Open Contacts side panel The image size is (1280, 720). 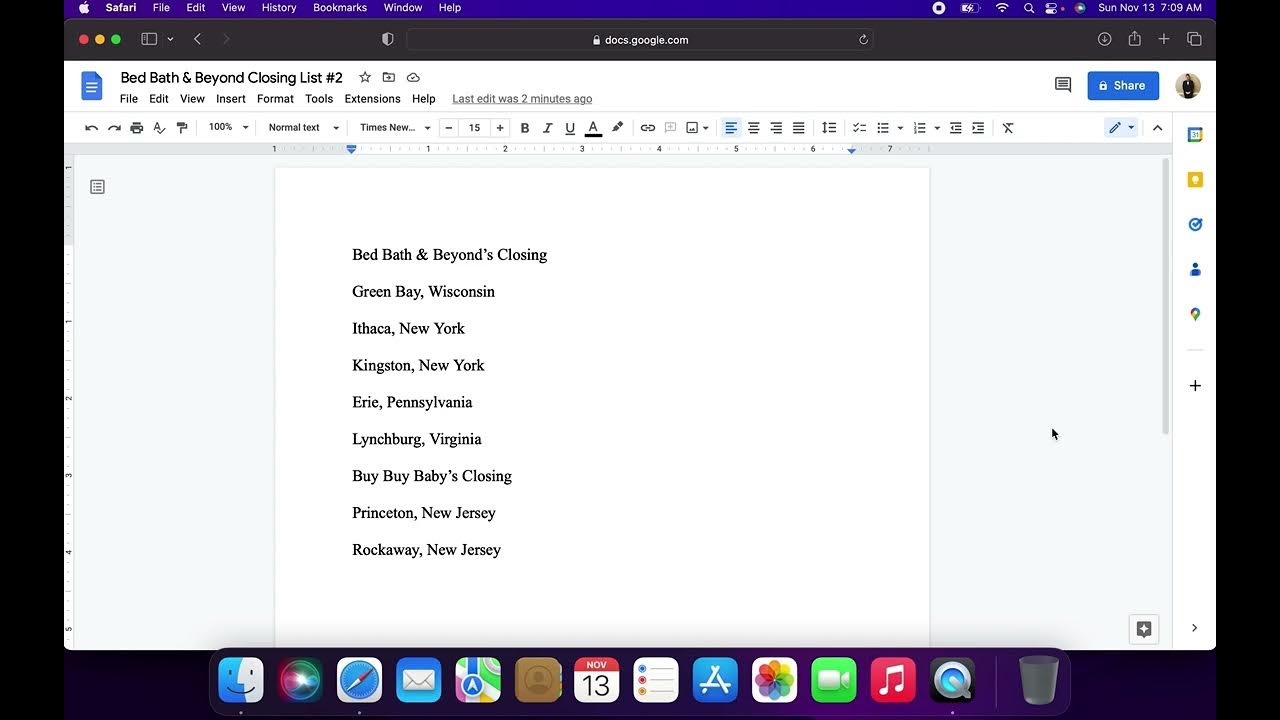[1195, 270]
